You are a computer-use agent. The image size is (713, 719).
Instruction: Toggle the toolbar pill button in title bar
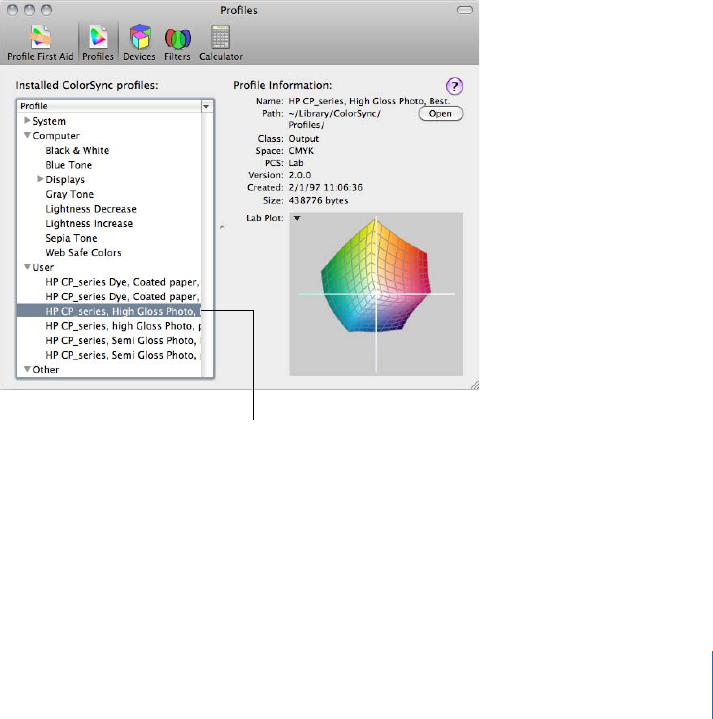click(464, 10)
